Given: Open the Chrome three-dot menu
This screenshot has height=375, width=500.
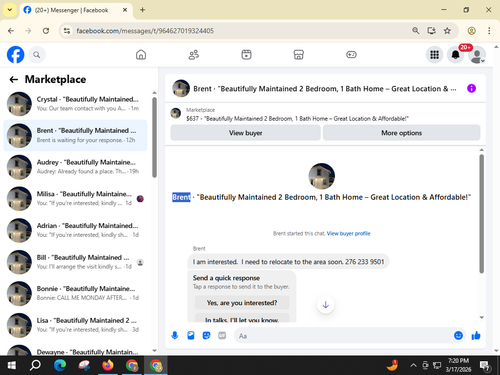Looking at the screenshot, I should pos(489,31).
